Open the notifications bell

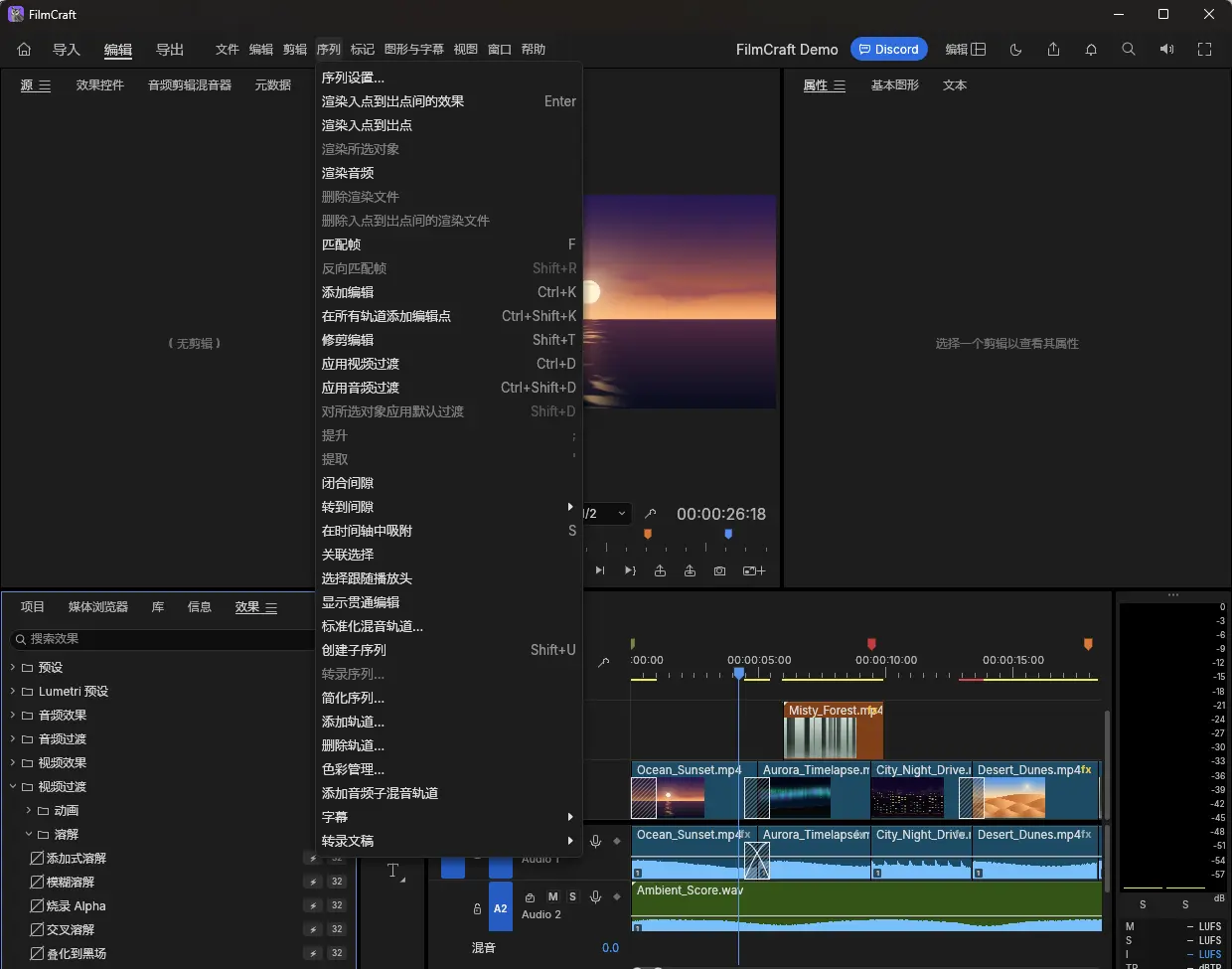pos(1091,50)
